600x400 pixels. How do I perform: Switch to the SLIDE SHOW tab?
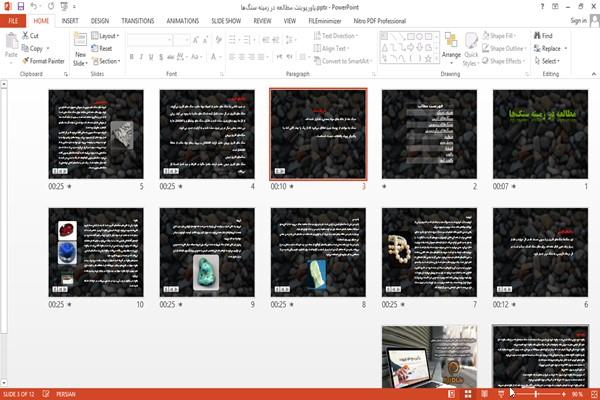tap(226, 21)
